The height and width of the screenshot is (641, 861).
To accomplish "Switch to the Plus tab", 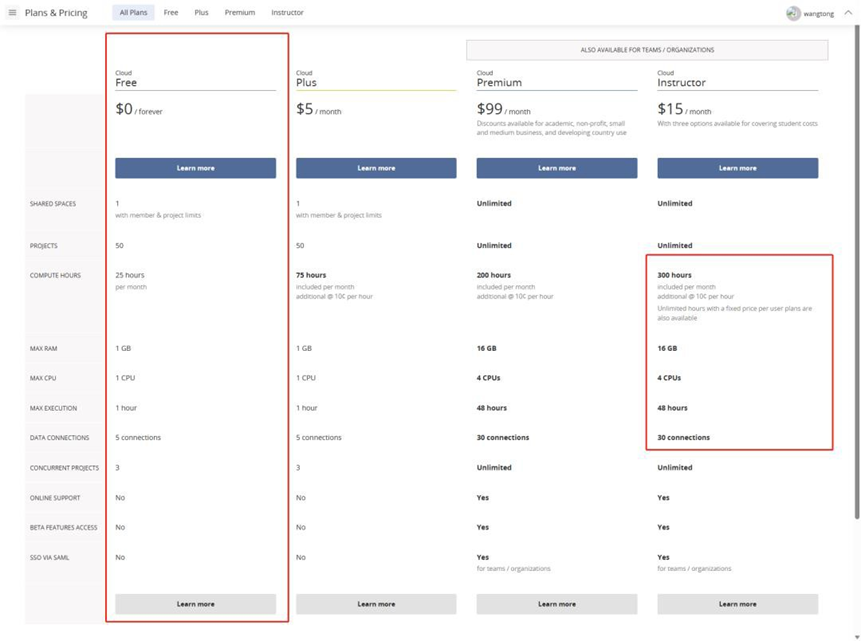I will (202, 13).
